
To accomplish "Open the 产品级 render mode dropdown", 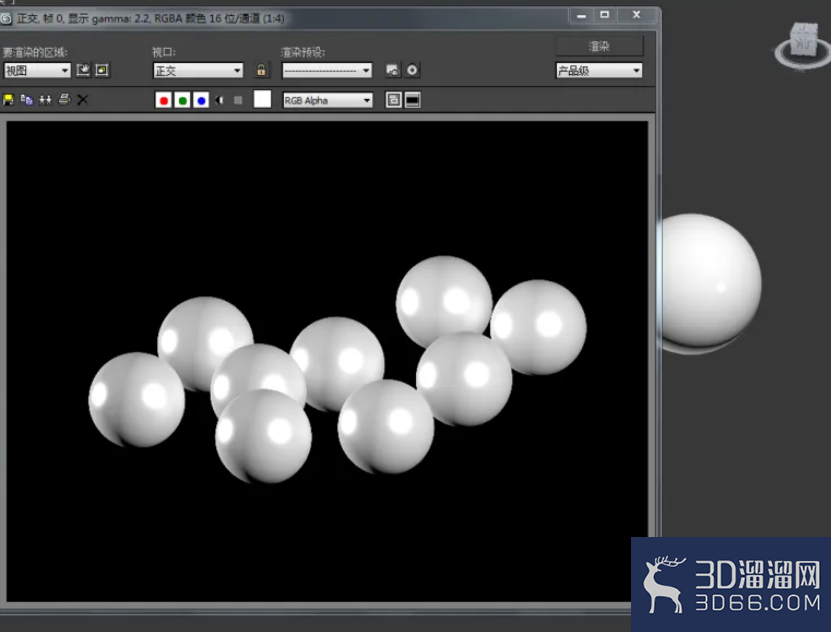I will point(599,70).
